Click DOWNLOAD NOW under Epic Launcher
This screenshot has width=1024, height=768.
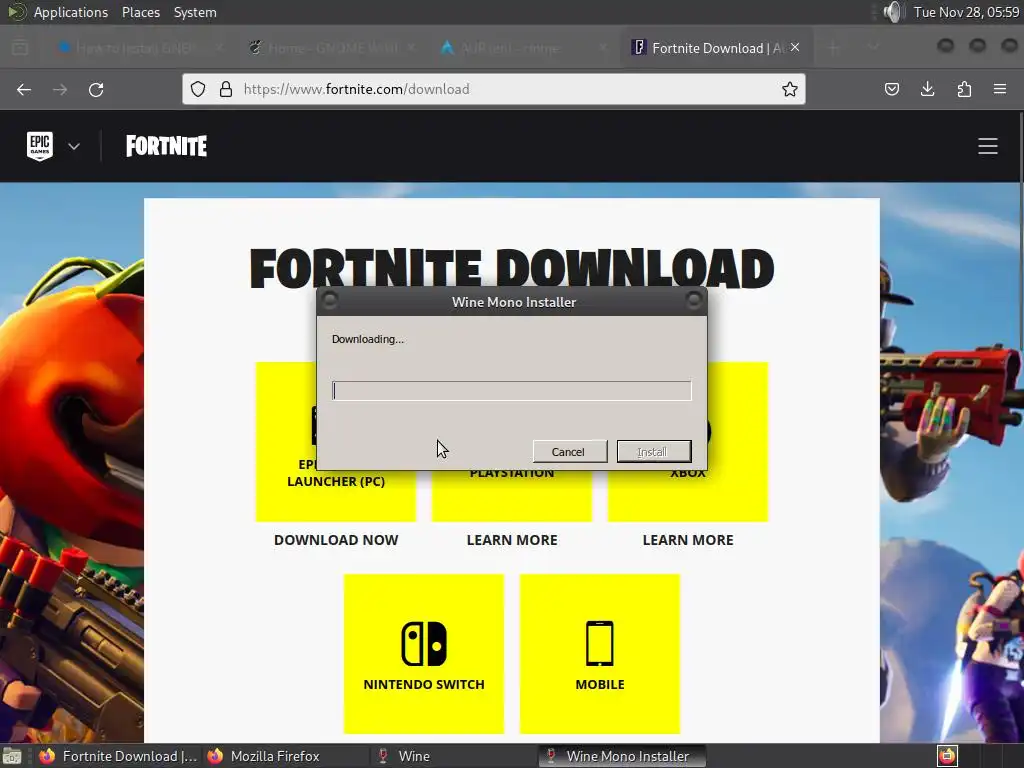(x=336, y=540)
